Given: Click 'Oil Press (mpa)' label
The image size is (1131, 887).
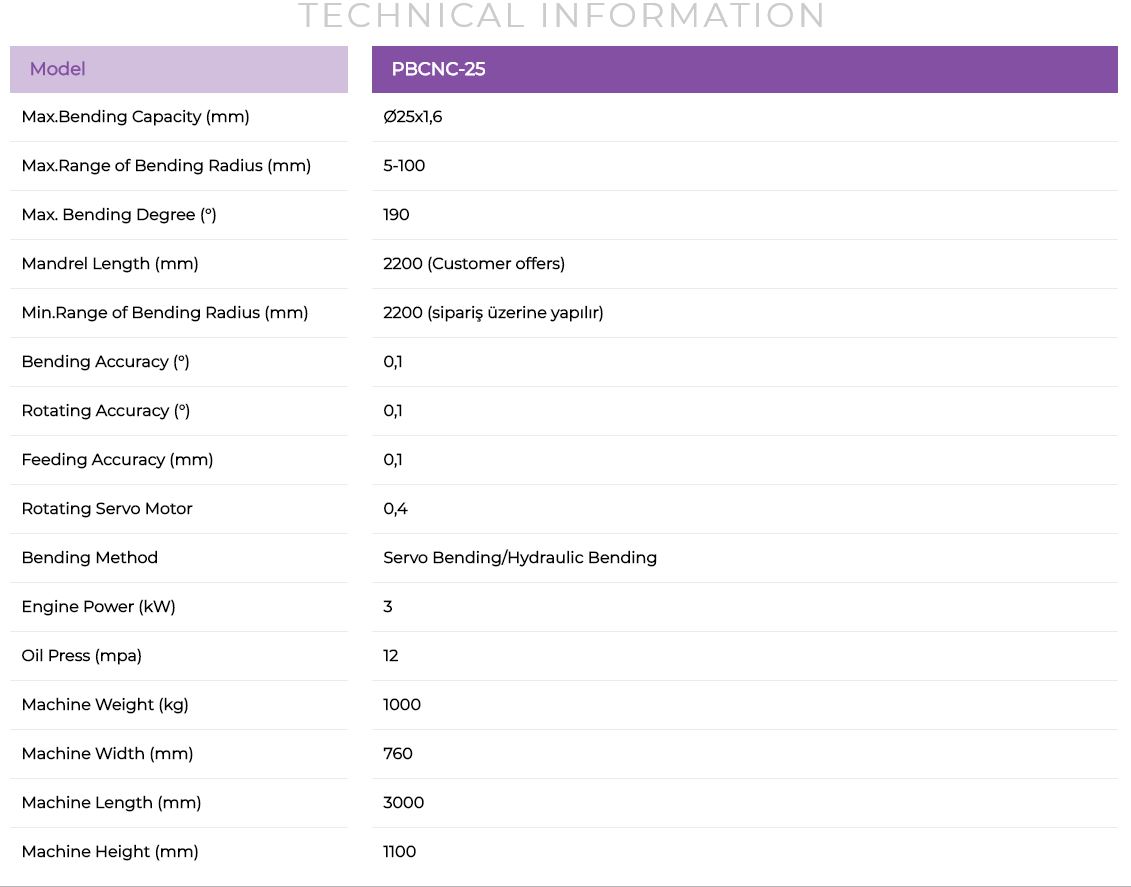Looking at the screenshot, I should 82,656.
